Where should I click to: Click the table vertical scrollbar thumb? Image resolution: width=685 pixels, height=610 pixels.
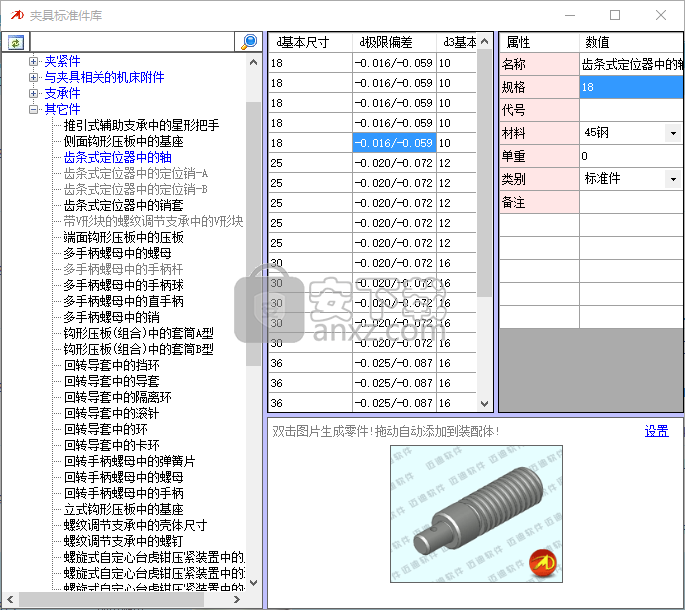pos(484,173)
